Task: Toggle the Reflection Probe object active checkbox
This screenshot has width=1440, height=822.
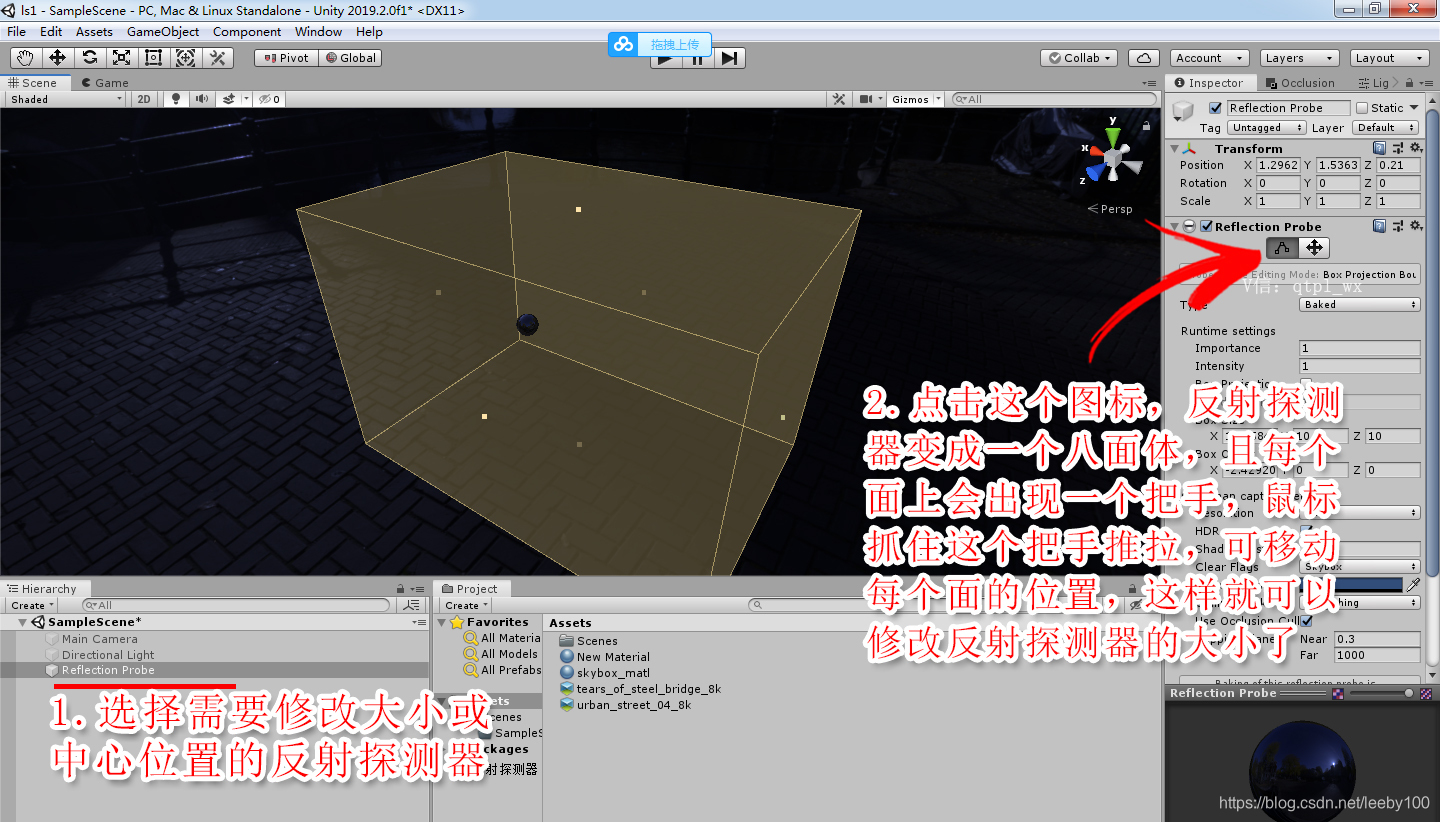Action: coord(1216,108)
